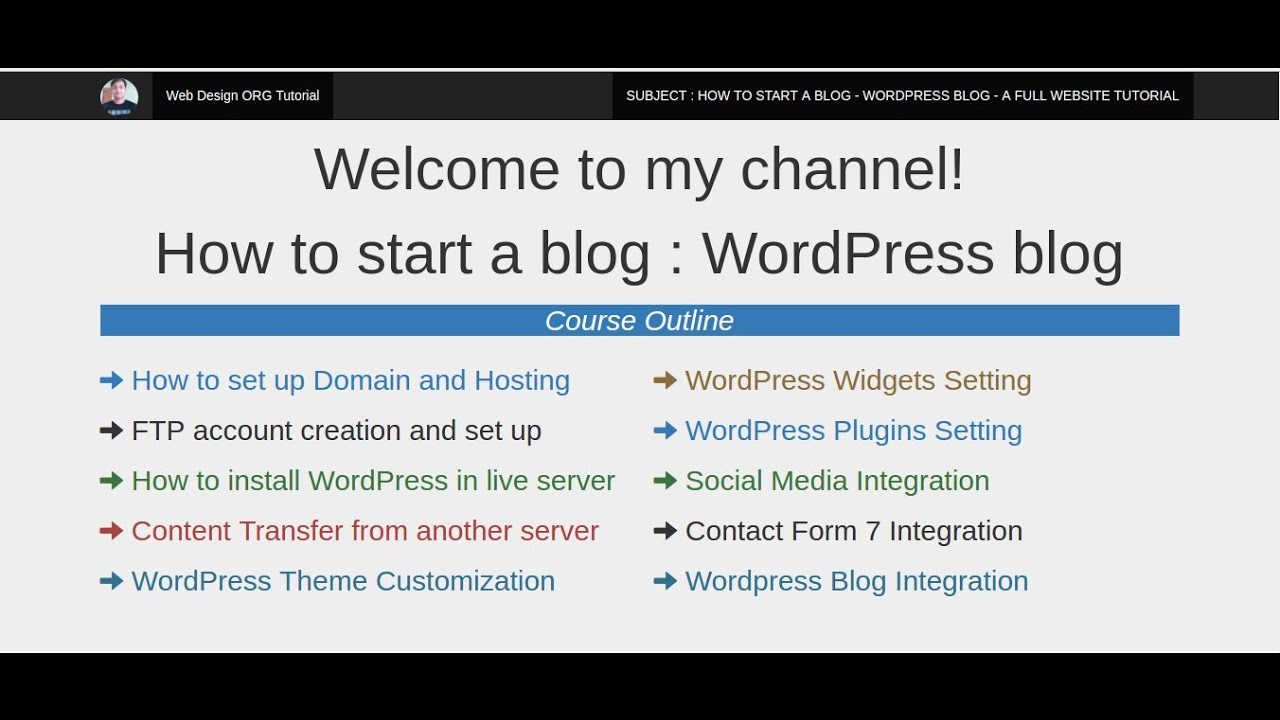Image resolution: width=1280 pixels, height=720 pixels.
Task: Open Wordpress Blog Integration
Action: pyautogui.click(x=857, y=581)
